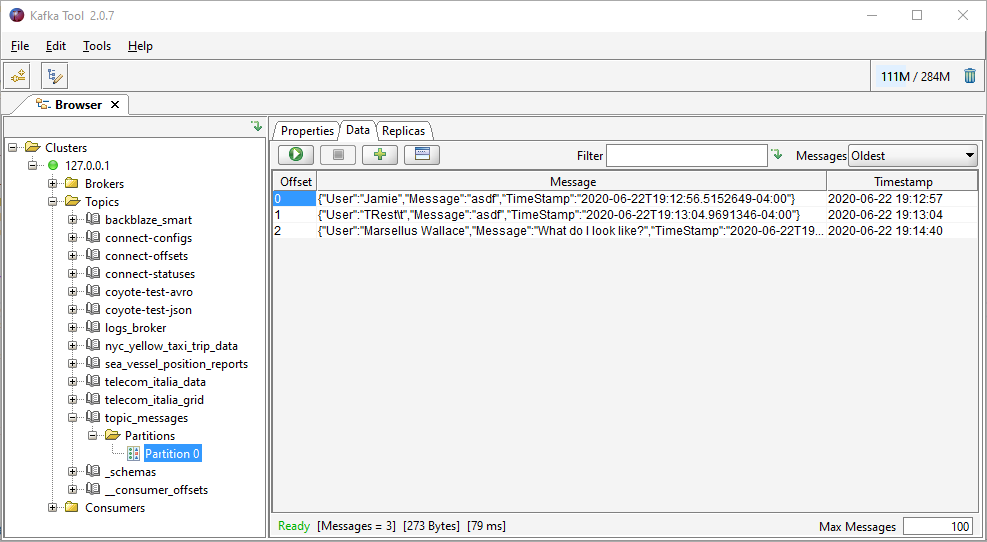Image resolution: width=987 pixels, height=542 pixels.
Task: Click the green 127.0.0.1 connection status icon
Action: pos(53,166)
